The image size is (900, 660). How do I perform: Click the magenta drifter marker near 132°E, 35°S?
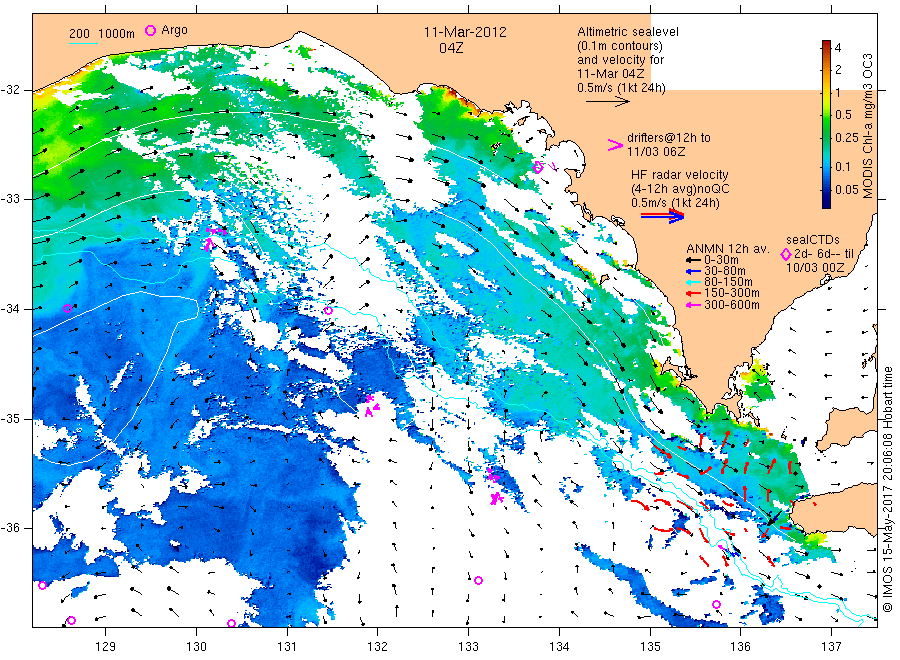(x=371, y=406)
